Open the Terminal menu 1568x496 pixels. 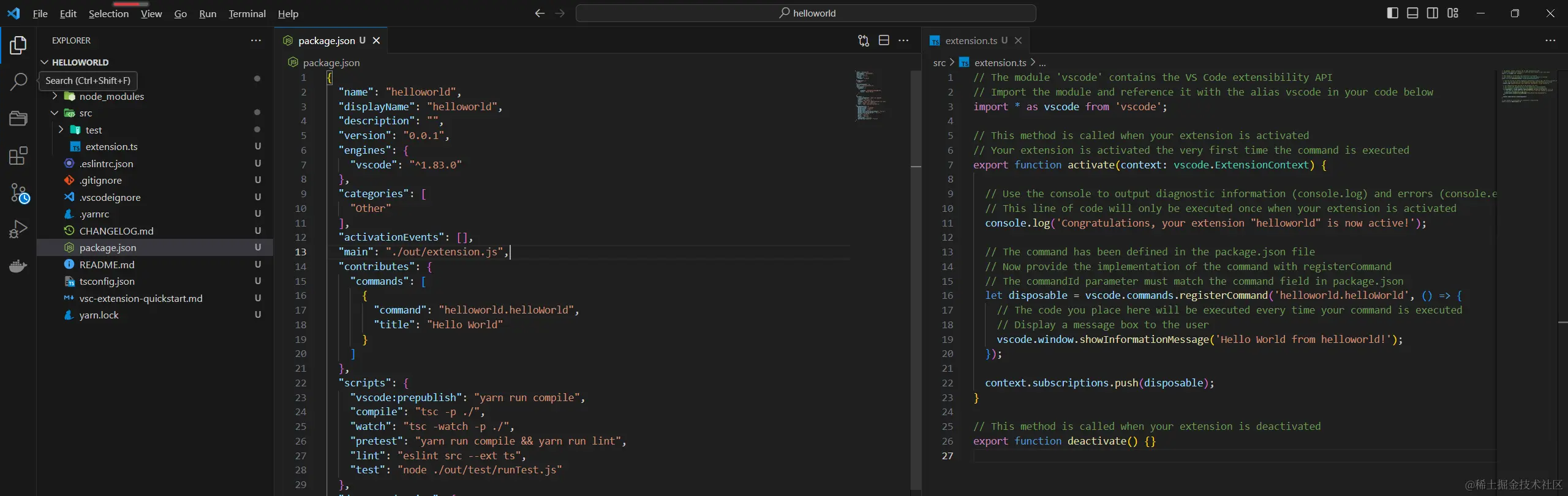click(x=247, y=13)
